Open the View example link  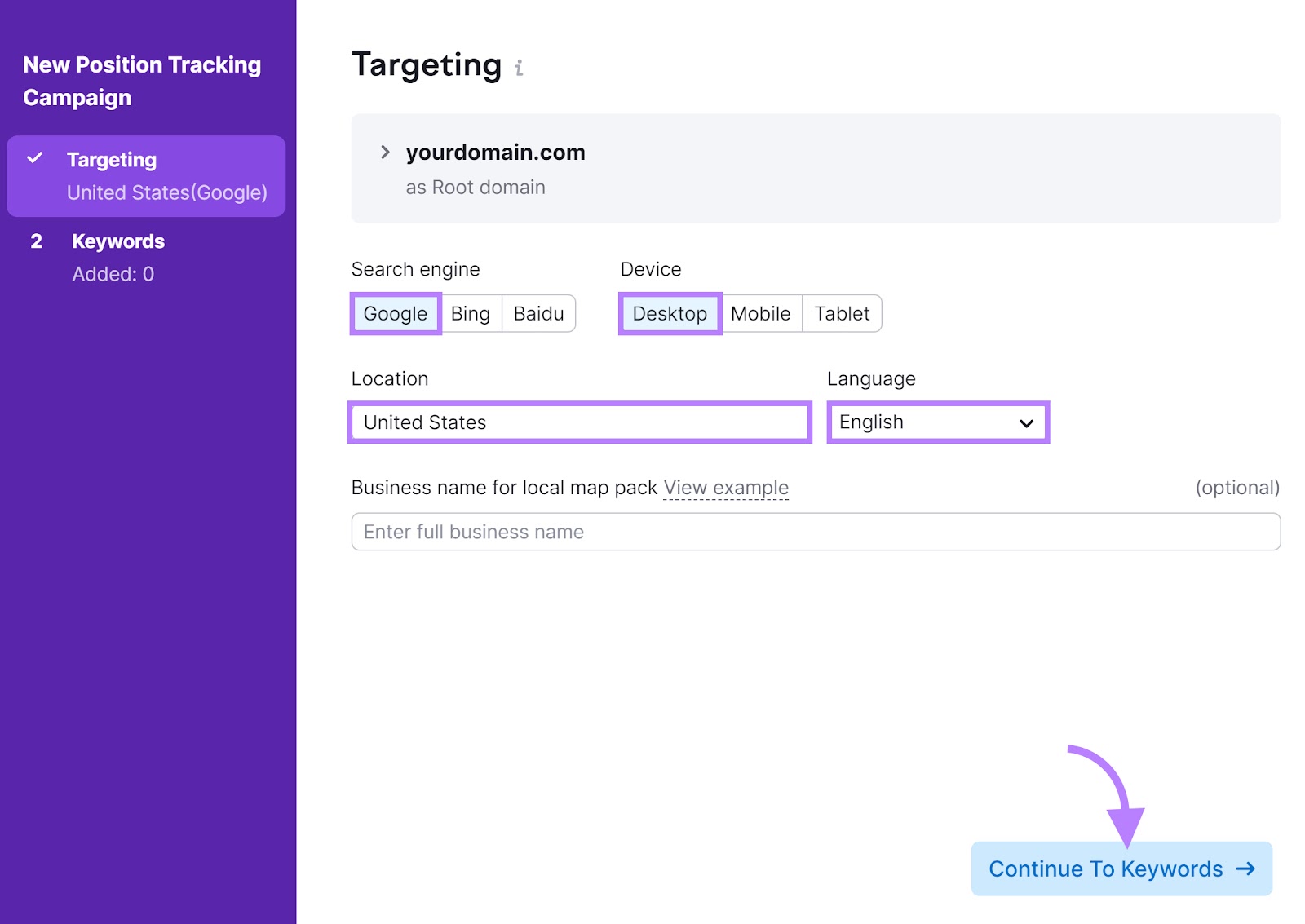725,487
